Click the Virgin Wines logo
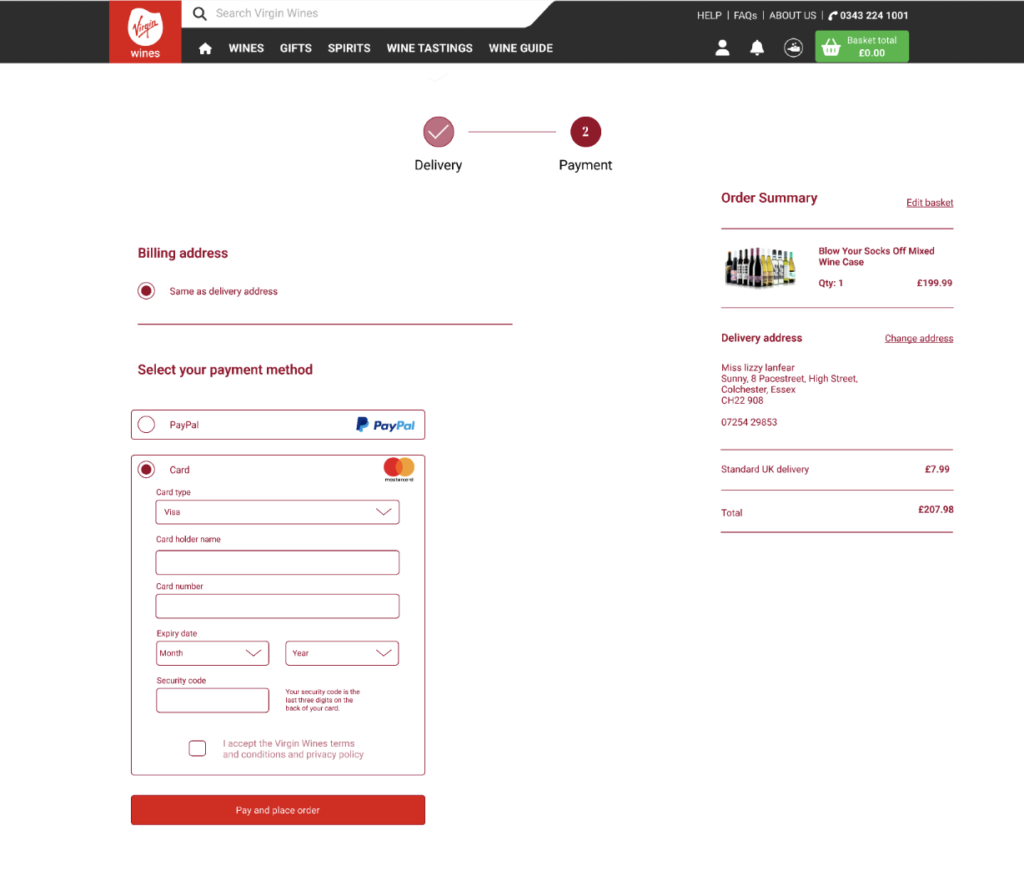 [145, 31]
